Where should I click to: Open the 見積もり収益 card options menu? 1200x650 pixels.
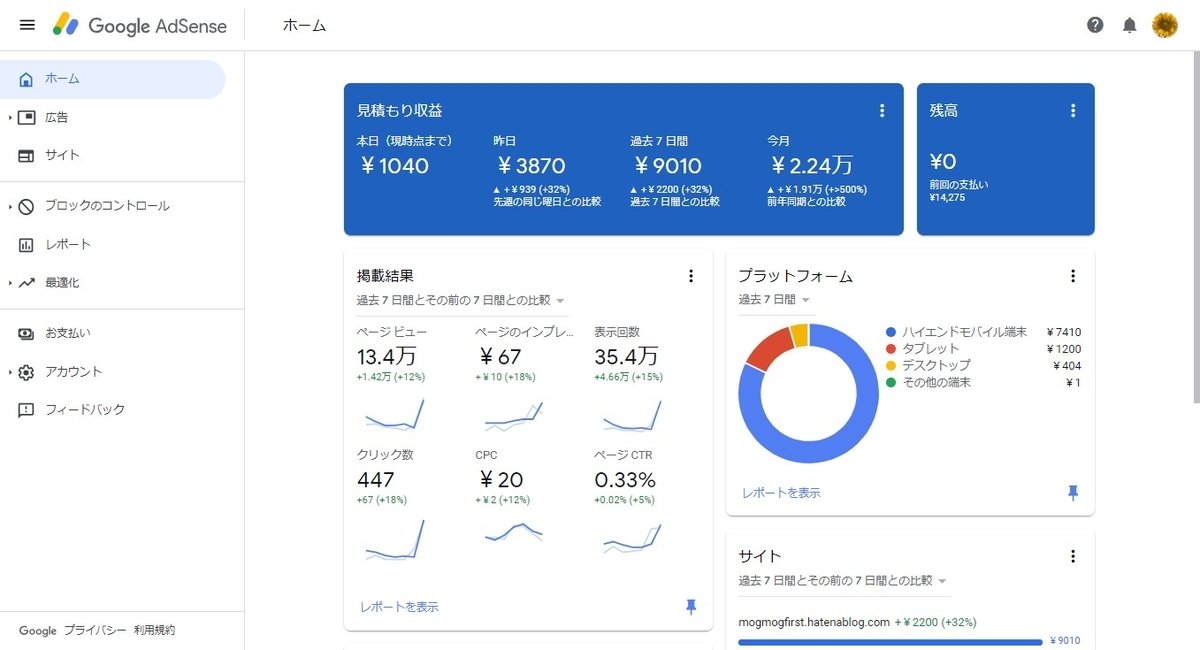coord(882,110)
